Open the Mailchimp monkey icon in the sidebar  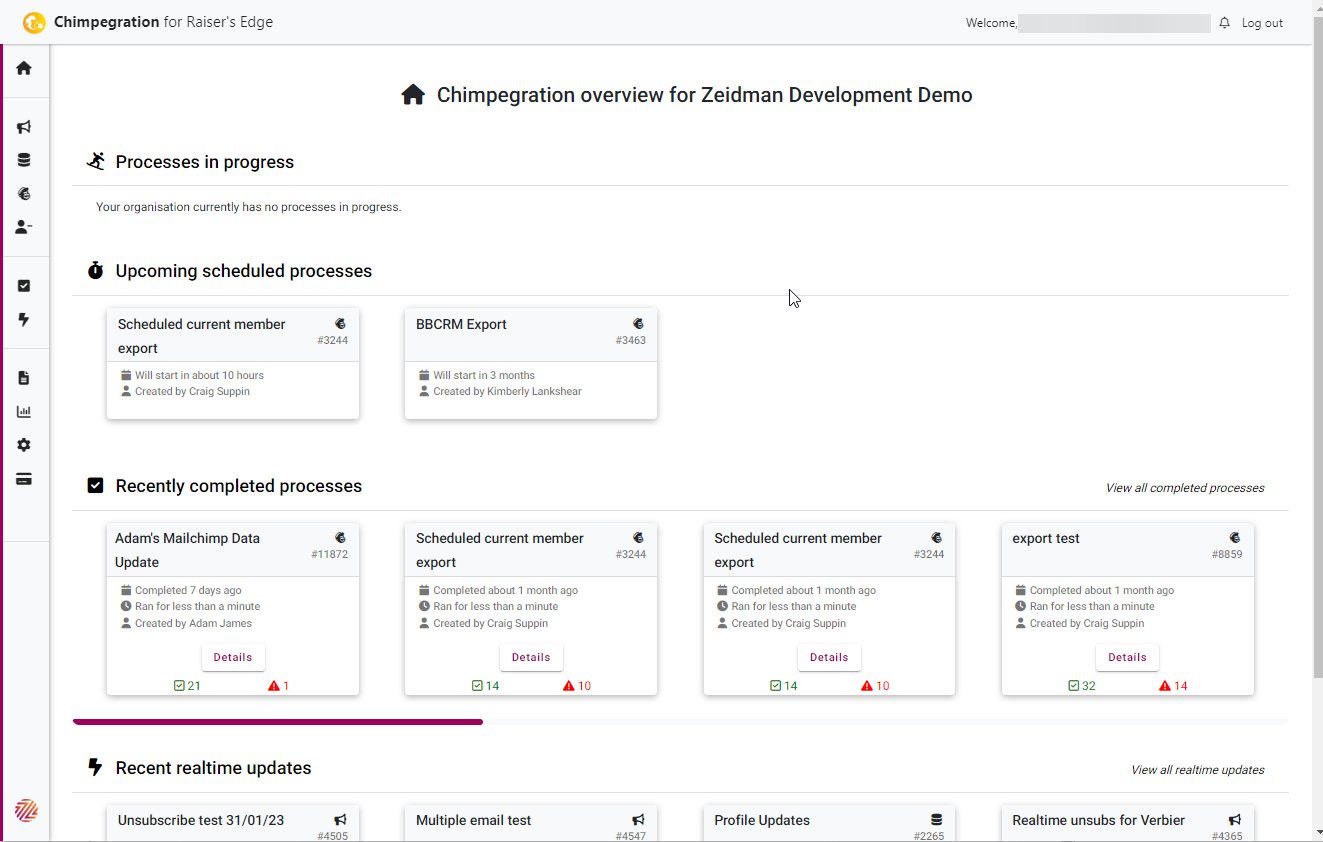pos(24,194)
